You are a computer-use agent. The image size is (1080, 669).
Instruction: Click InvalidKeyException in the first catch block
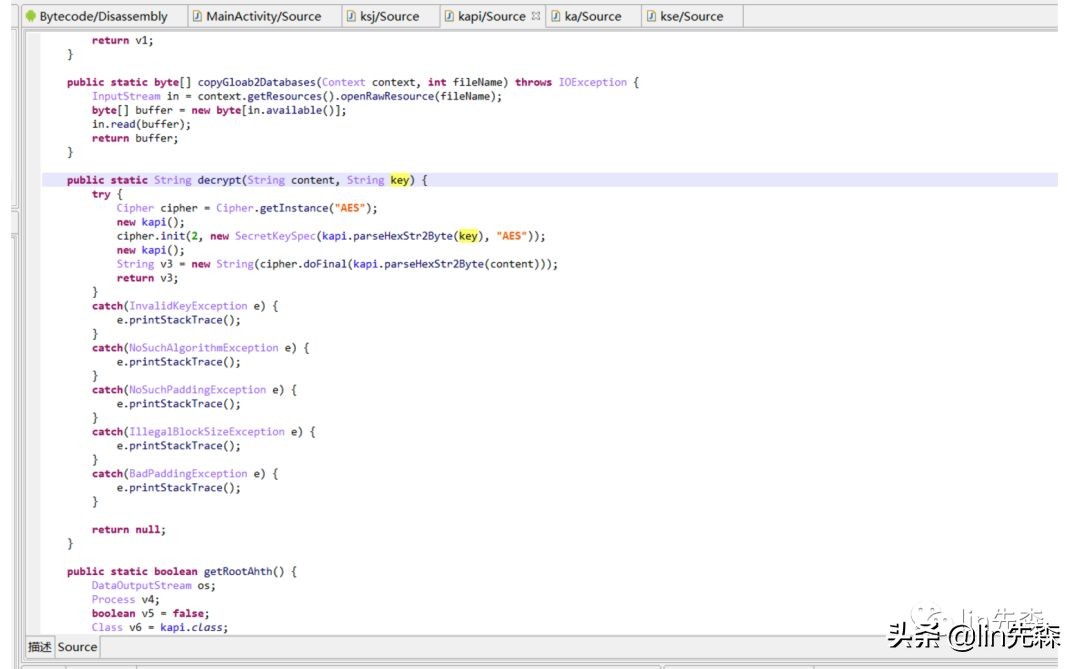pyautogui.click(x=187, y=306)
